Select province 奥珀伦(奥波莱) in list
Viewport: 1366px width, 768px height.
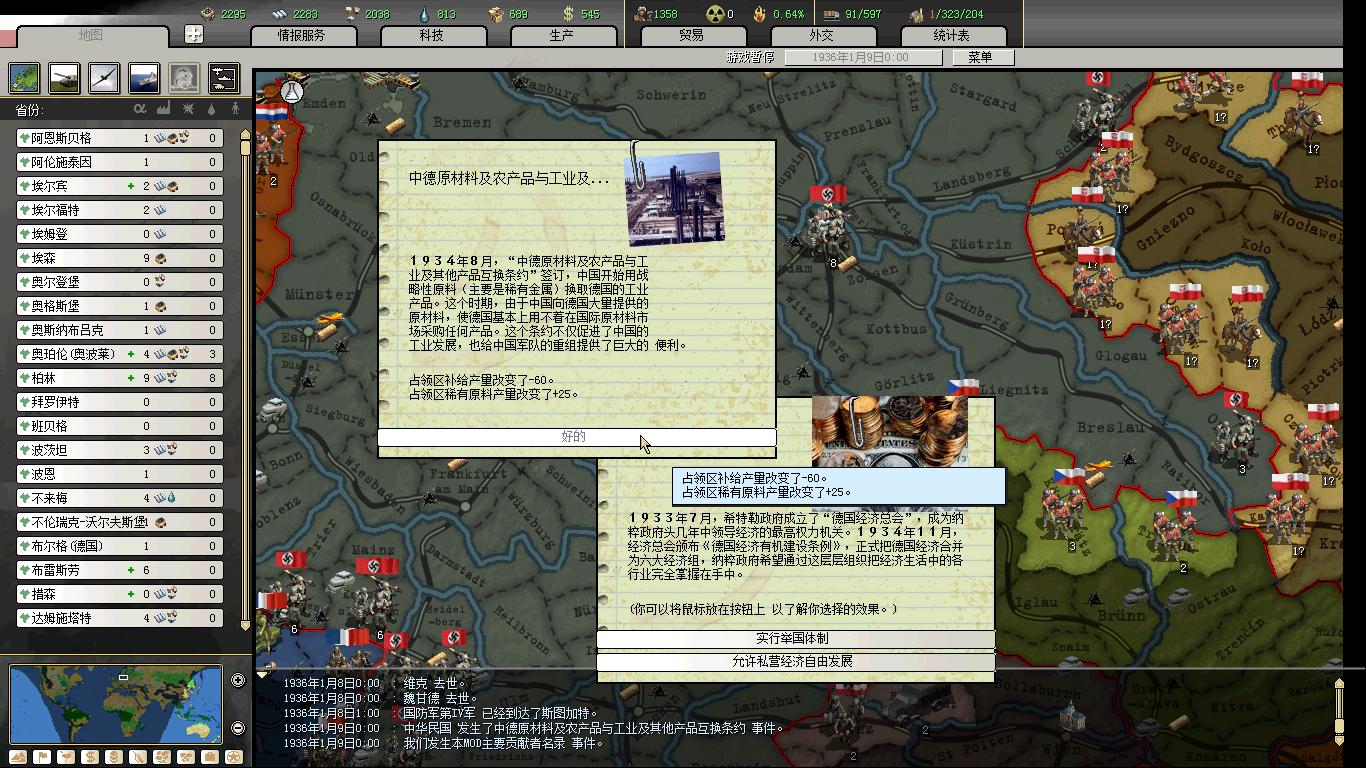pyautogui.click(x=120, y=354)
